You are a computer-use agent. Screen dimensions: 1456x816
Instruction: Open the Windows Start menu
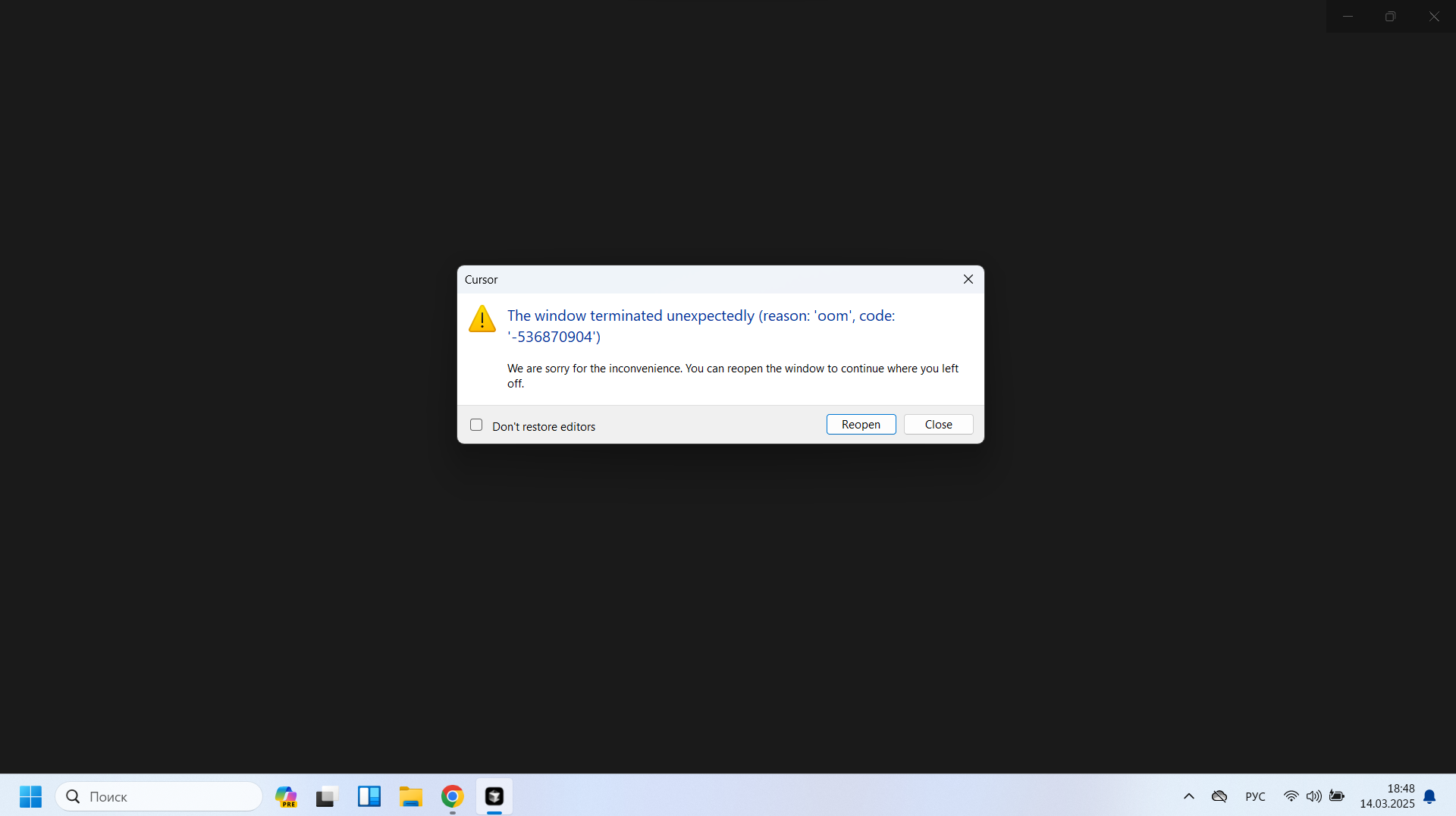(30, 796)
